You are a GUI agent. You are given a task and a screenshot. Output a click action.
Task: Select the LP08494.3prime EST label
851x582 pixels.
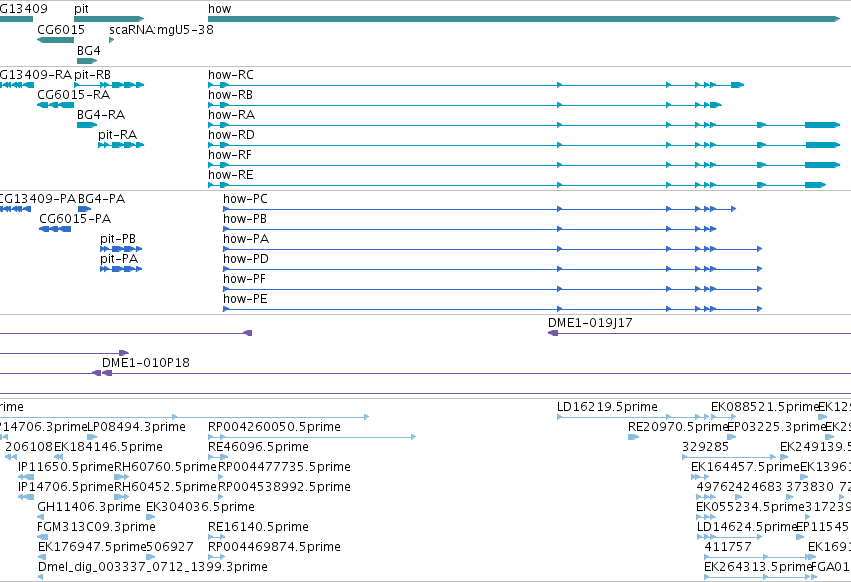[x=136, y=427]
